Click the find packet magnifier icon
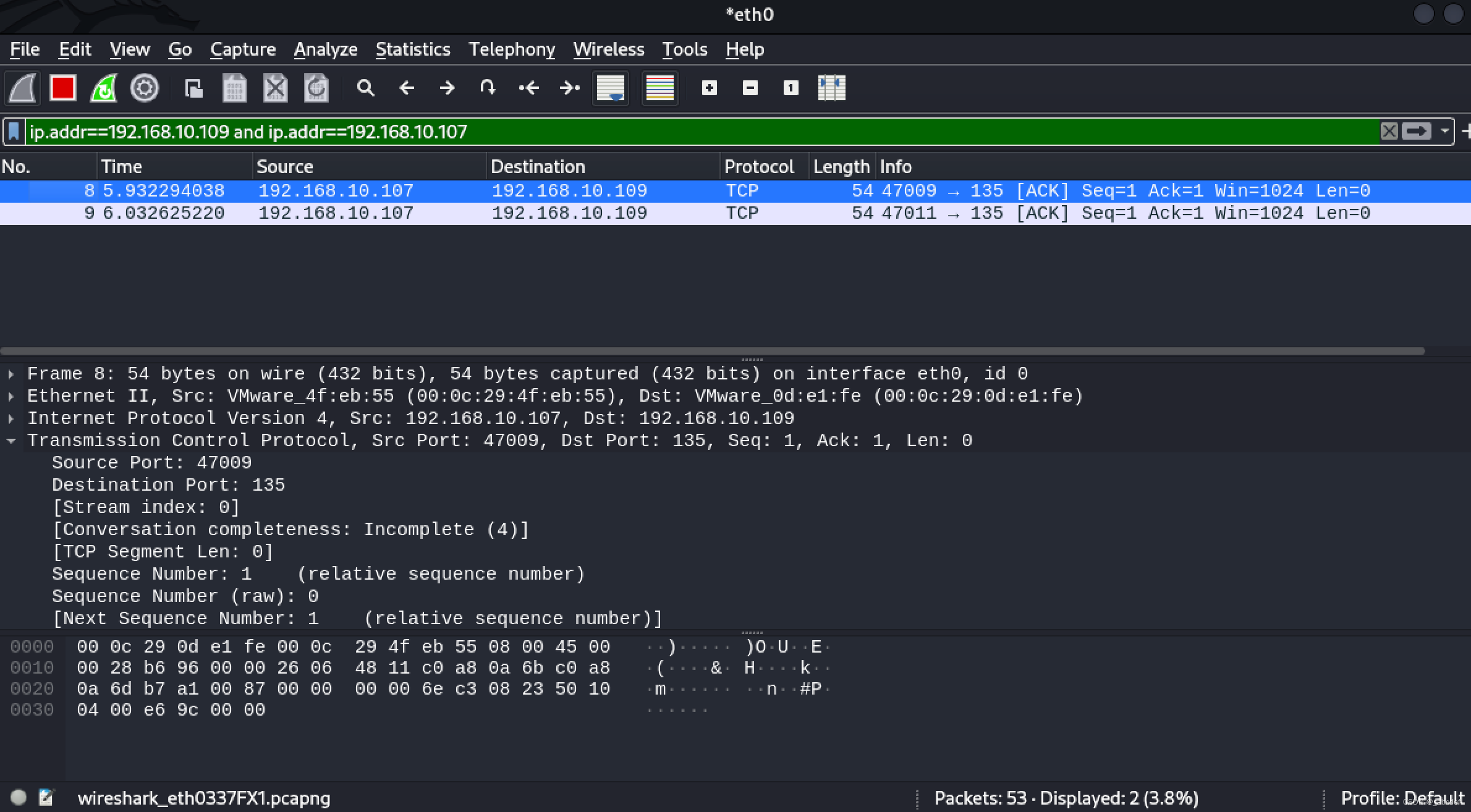This screenshot has height=812, width=1471. coord(365,88)
